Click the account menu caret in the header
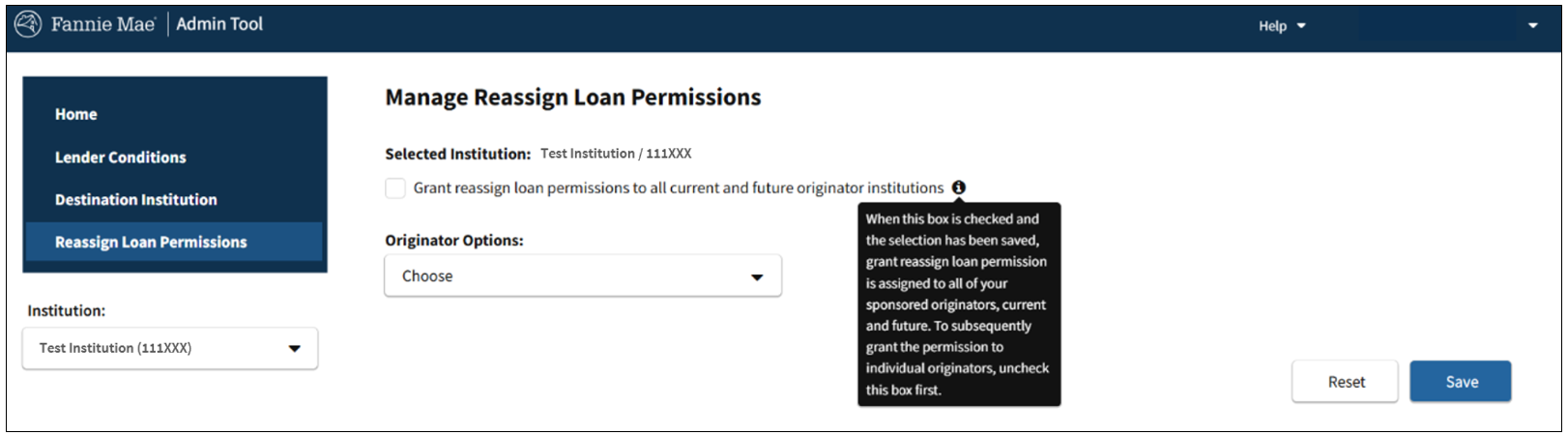Image resolution: width=1568 pixels, height=435 pixels. click(x=1532, y=26)
